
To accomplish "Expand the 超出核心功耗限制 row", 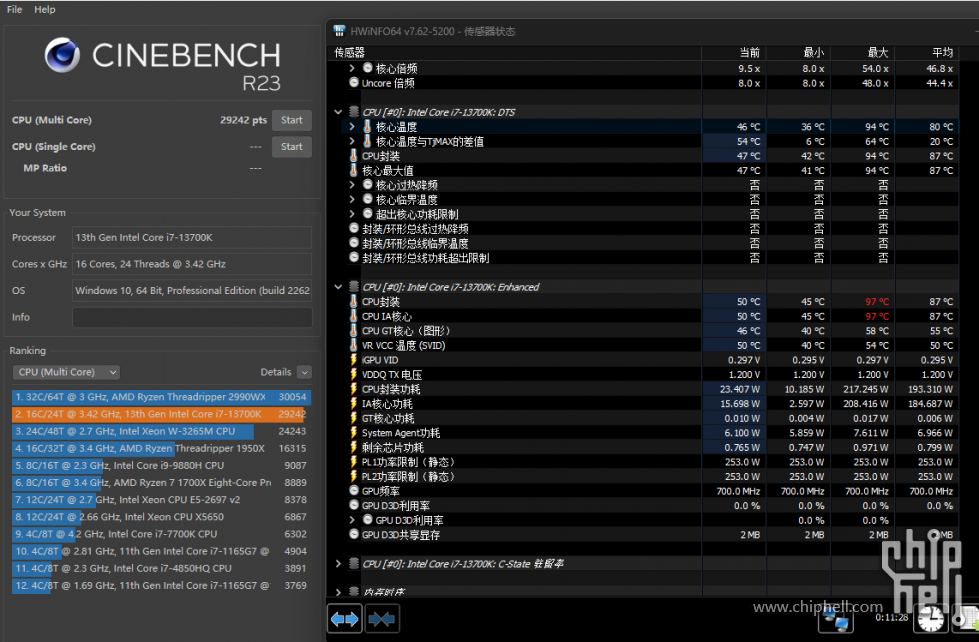I will tap(352, 214).
